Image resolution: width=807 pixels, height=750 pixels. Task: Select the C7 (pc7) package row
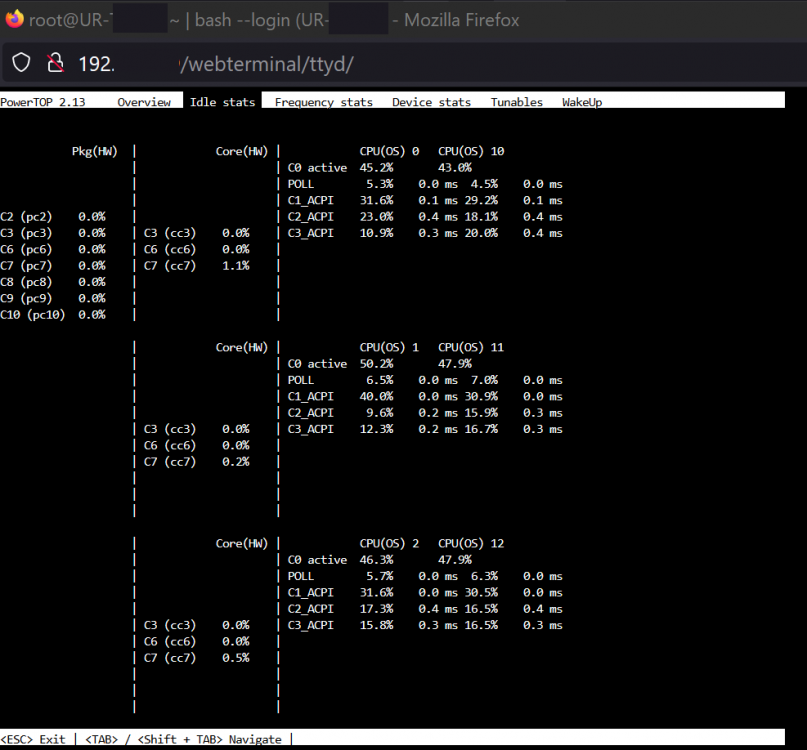tap(53, 266)
